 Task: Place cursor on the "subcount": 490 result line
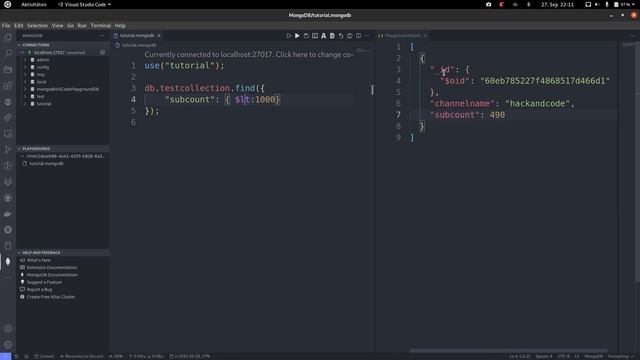[469, 115]
